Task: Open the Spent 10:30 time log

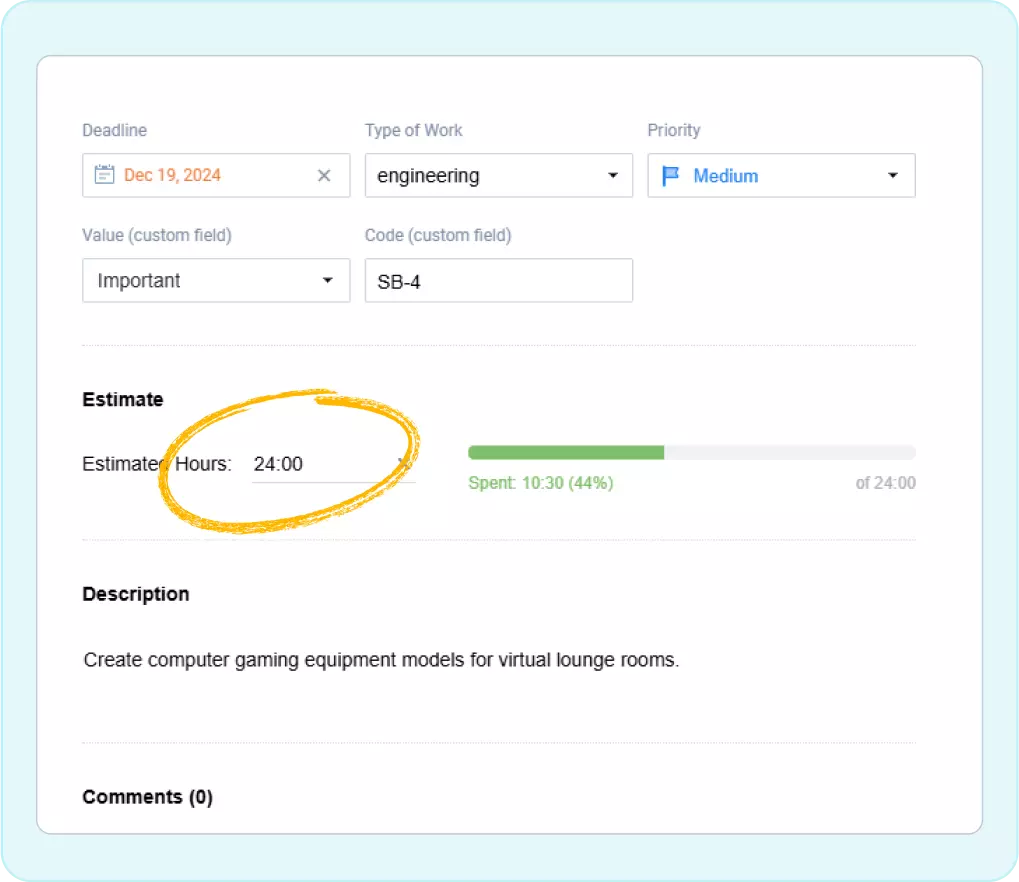Action: pyautogui.click(x=540, y=483)
